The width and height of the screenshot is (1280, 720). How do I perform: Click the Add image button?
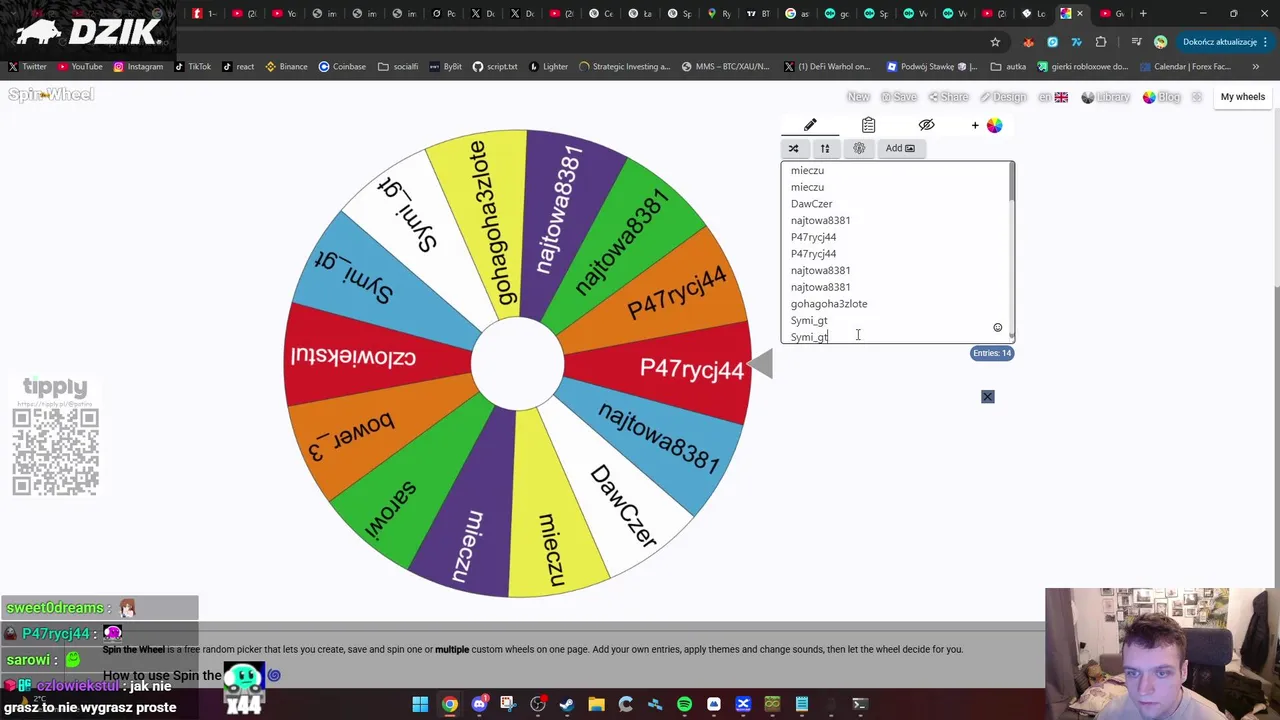(900, 148)
